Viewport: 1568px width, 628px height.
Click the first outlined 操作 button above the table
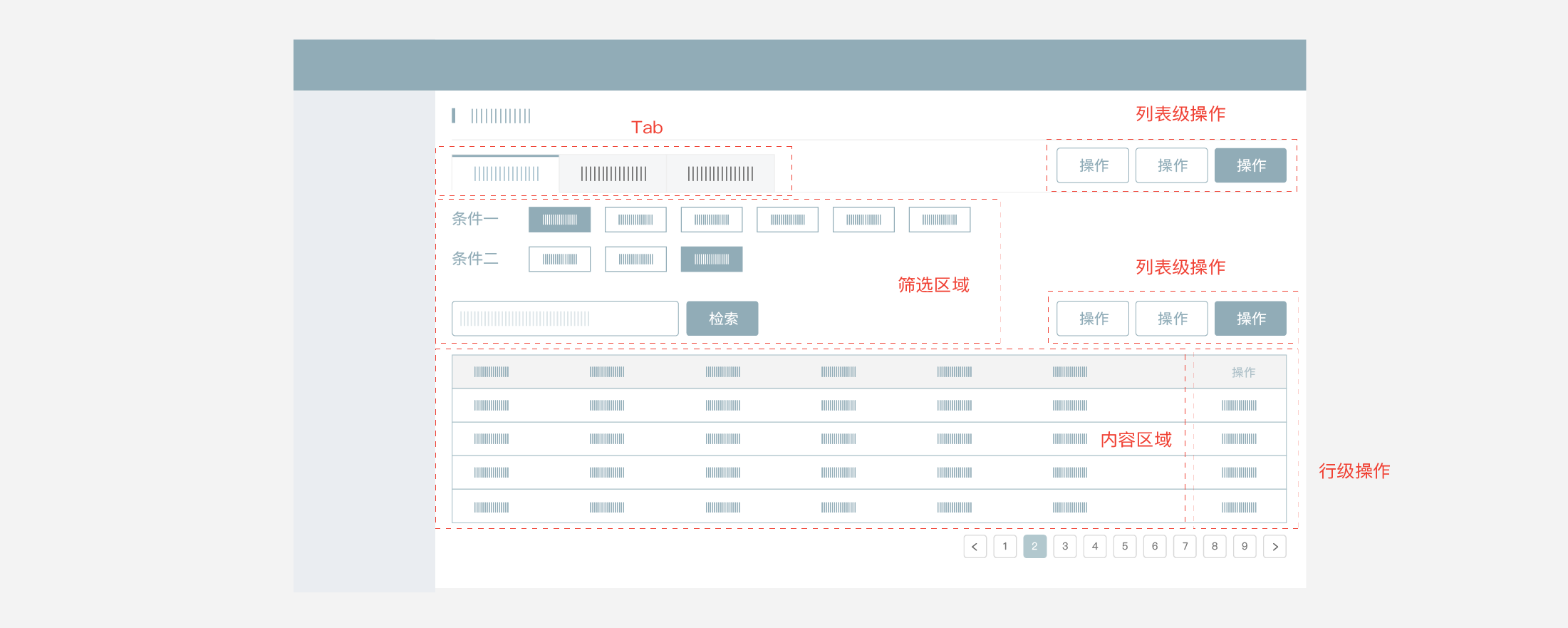(x=1093, y=319)
